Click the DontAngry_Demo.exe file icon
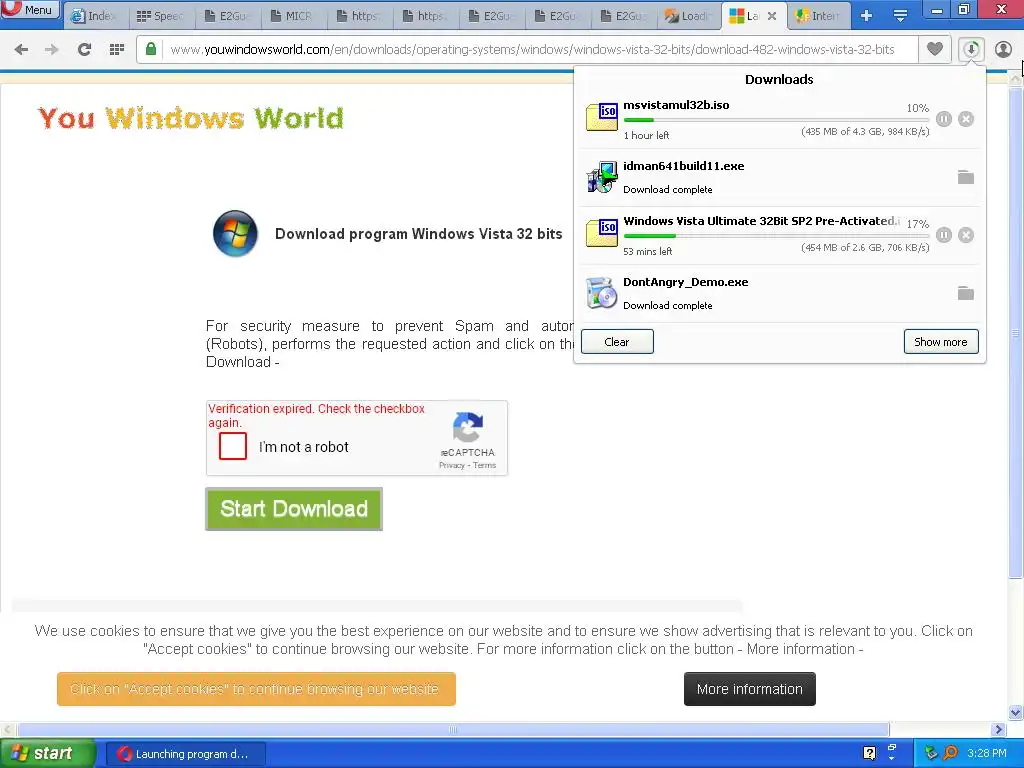 [601, 293]
